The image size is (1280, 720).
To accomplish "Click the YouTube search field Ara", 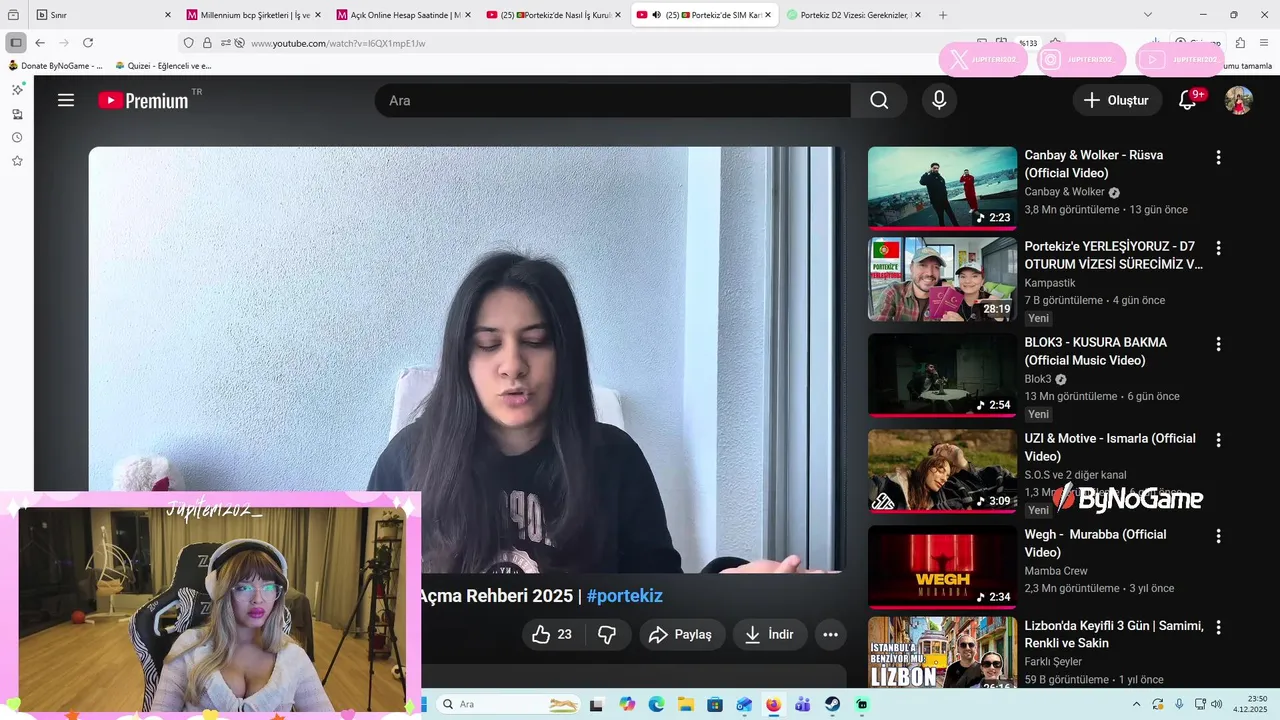I will pyautogui.click(x=613, y=100).
